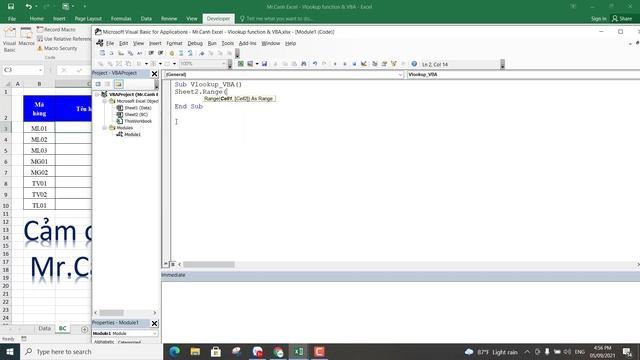Screen dimensions: 640x360
Task: Click the code window horizontal scrollbar thumb
Action: pyautogui.click(x=209, y=264)
